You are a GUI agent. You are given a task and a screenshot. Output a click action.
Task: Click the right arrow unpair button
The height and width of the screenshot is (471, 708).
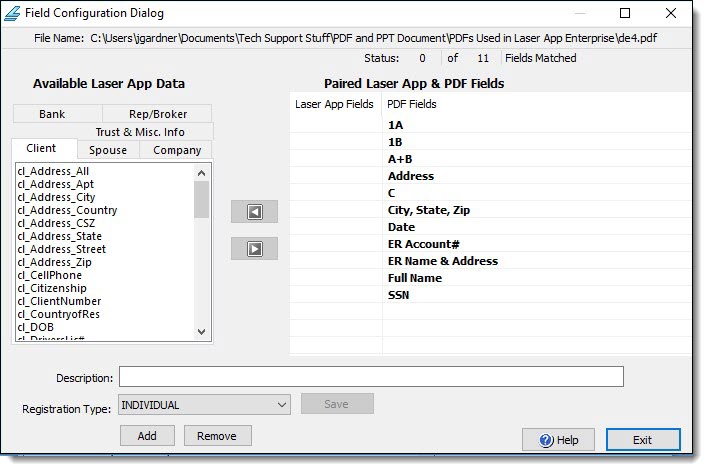254,248
